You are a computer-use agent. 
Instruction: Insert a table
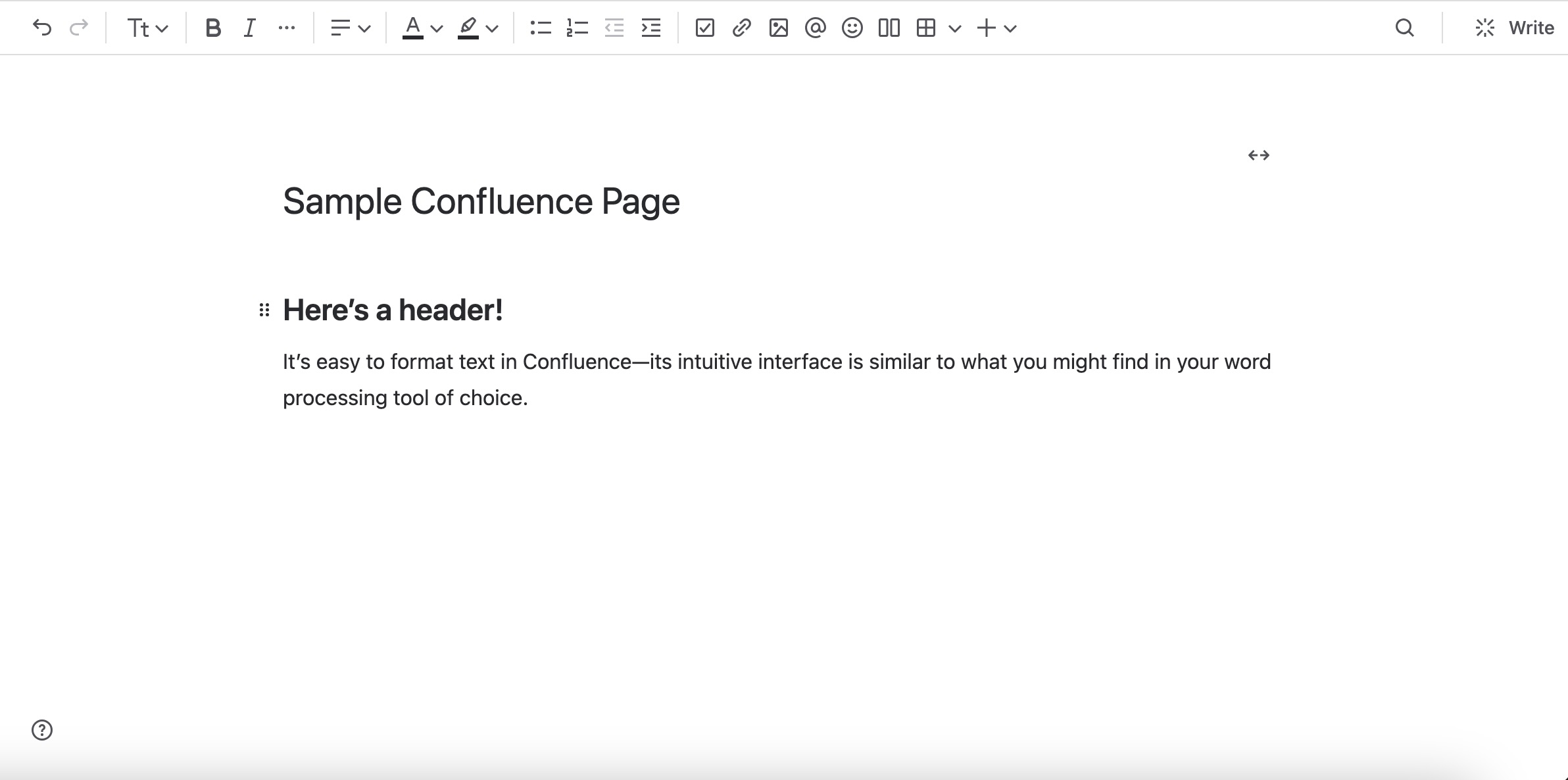(926, 28)
